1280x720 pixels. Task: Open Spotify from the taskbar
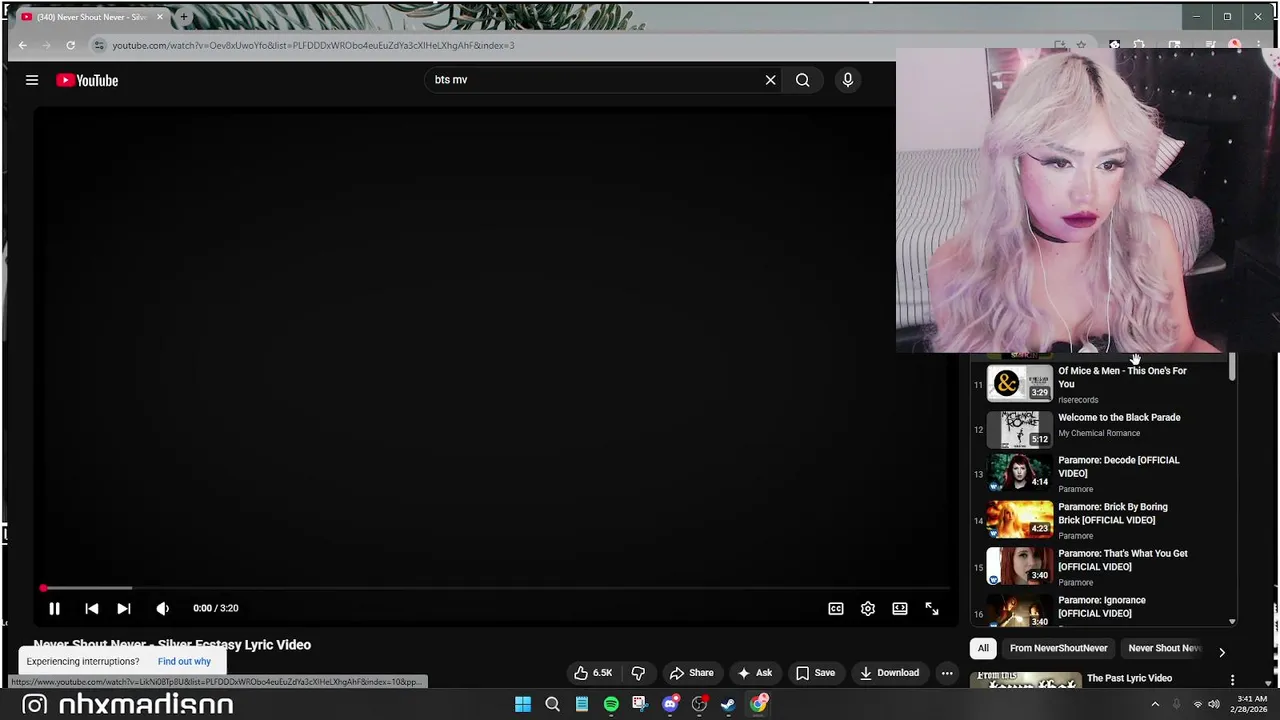coord(611,704)
